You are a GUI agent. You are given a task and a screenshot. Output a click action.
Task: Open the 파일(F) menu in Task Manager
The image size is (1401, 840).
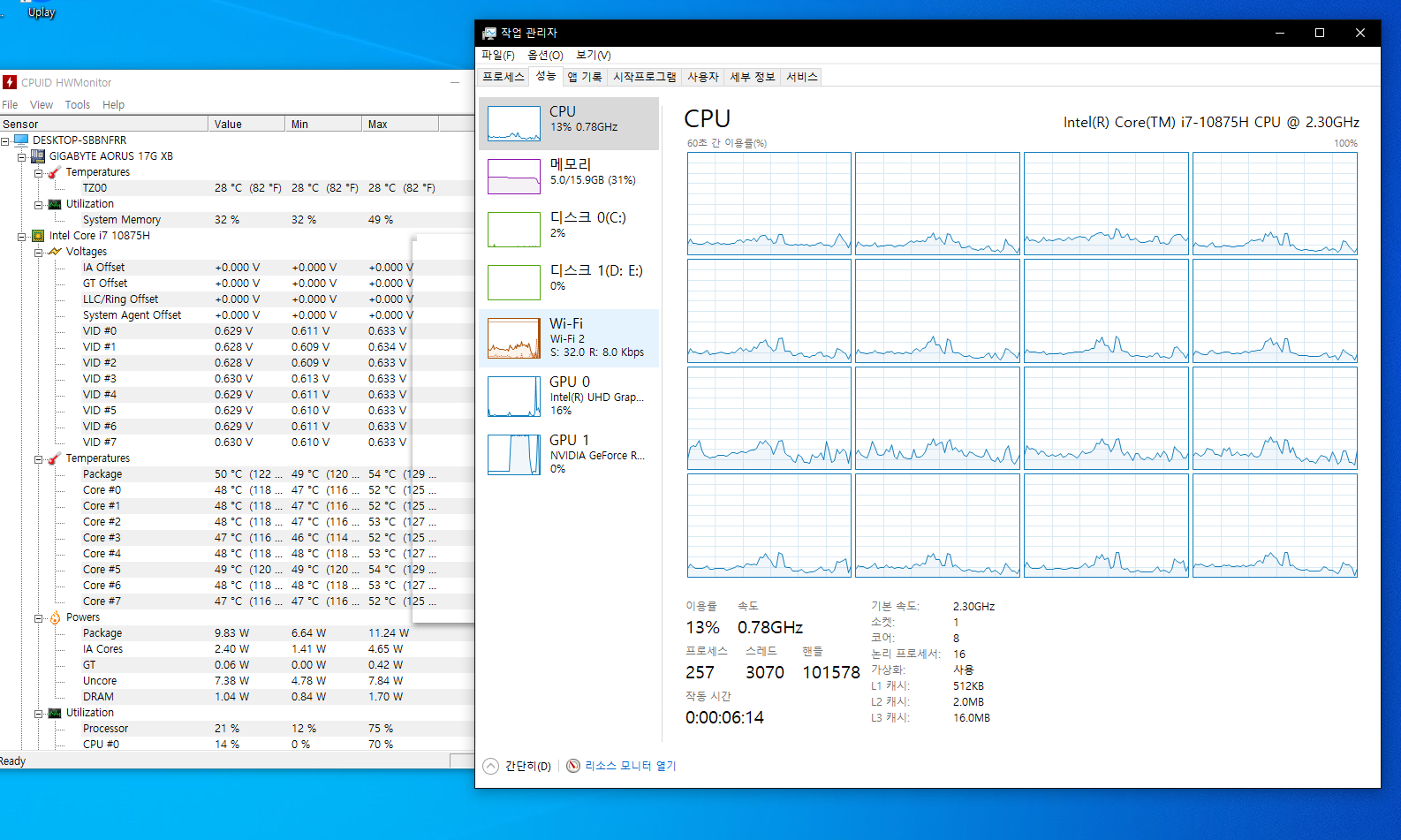[498, 55]
